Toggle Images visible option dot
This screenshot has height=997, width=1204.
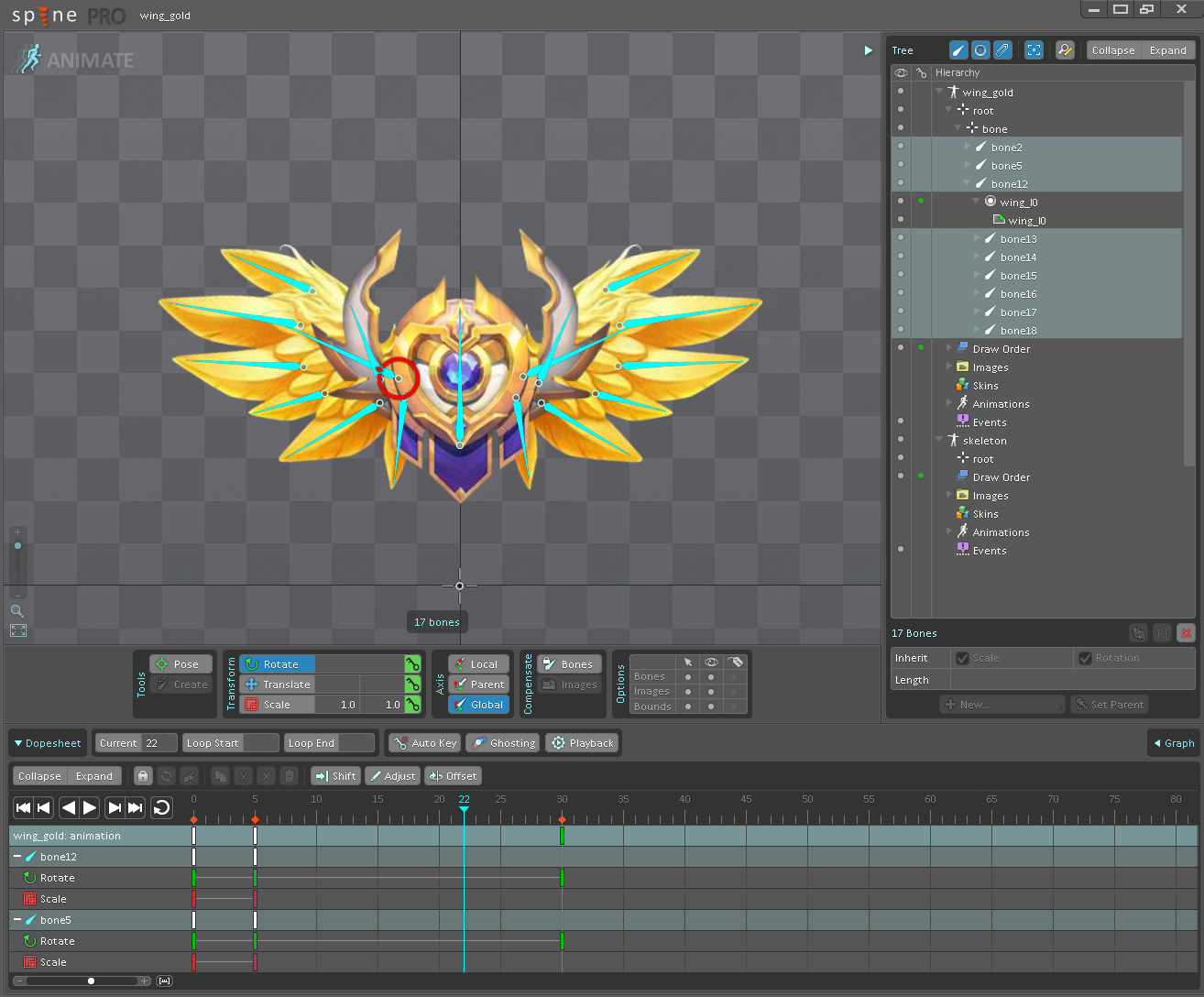tap(711, 692)
